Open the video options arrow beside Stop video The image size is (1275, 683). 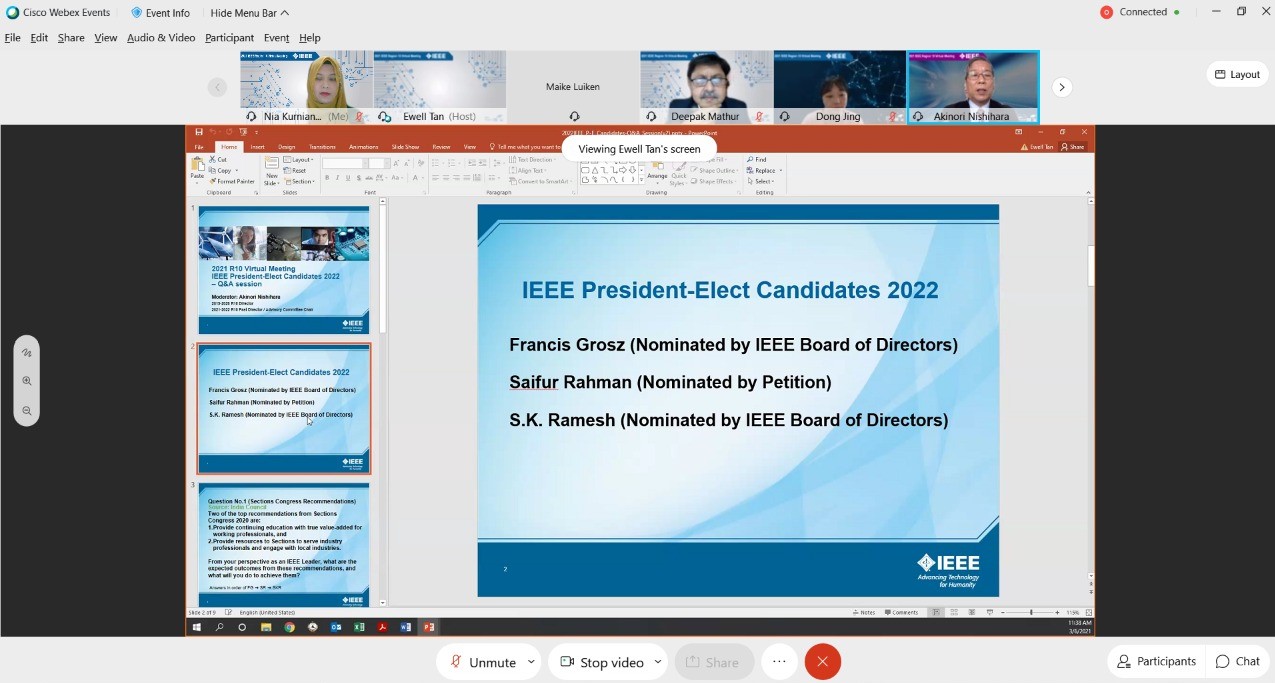[x=658, y=662]
